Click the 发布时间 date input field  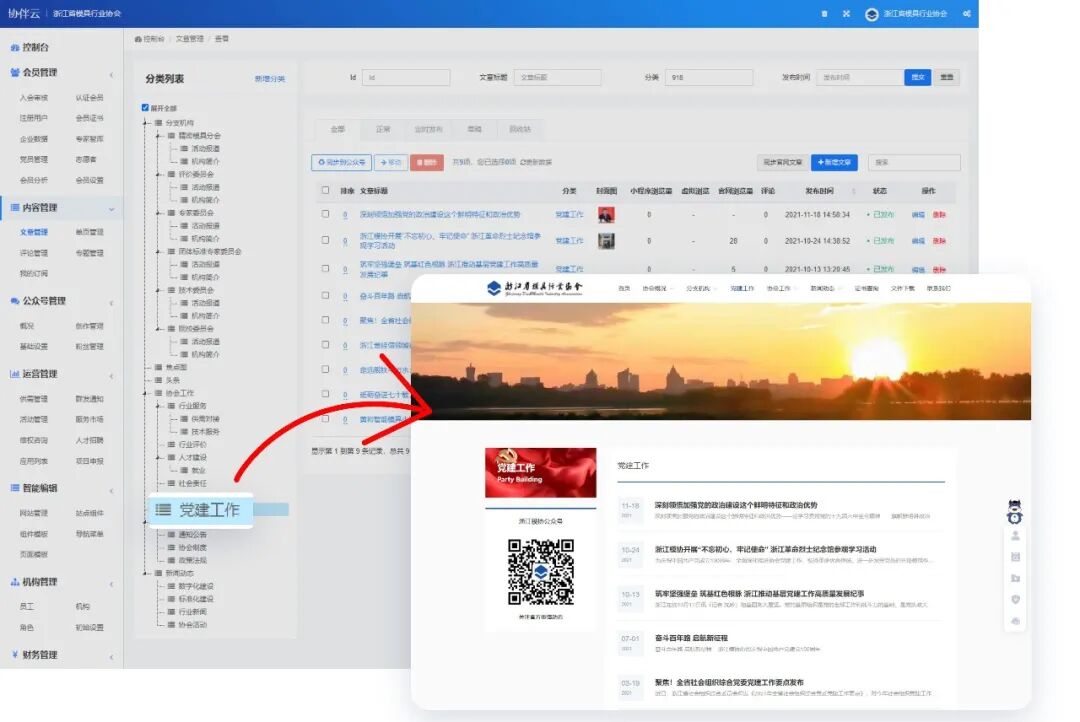pos(860,78)
